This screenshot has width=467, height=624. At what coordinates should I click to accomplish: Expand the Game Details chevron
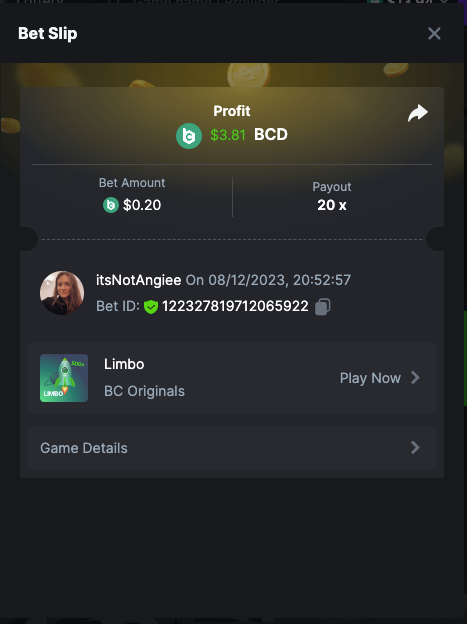[415, 448]
